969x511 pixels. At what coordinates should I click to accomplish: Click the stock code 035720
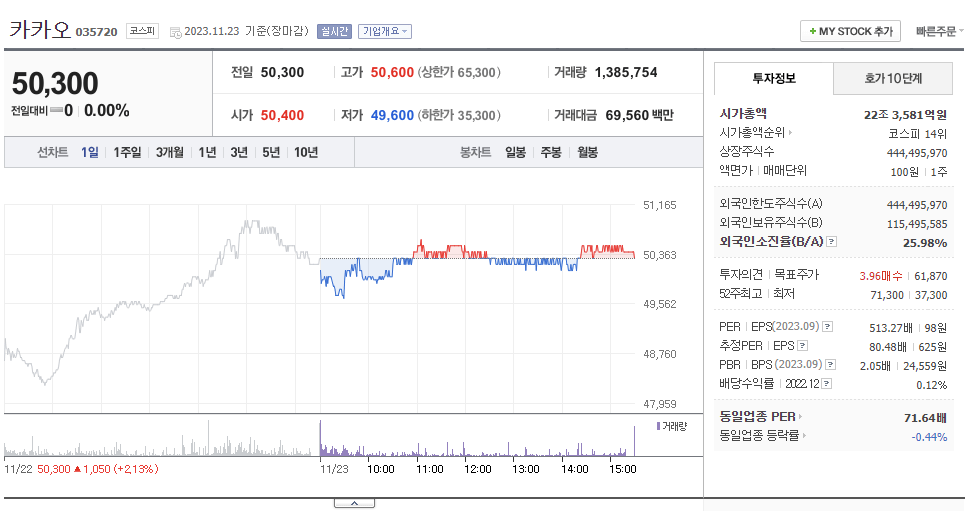[x=96, y=32]
